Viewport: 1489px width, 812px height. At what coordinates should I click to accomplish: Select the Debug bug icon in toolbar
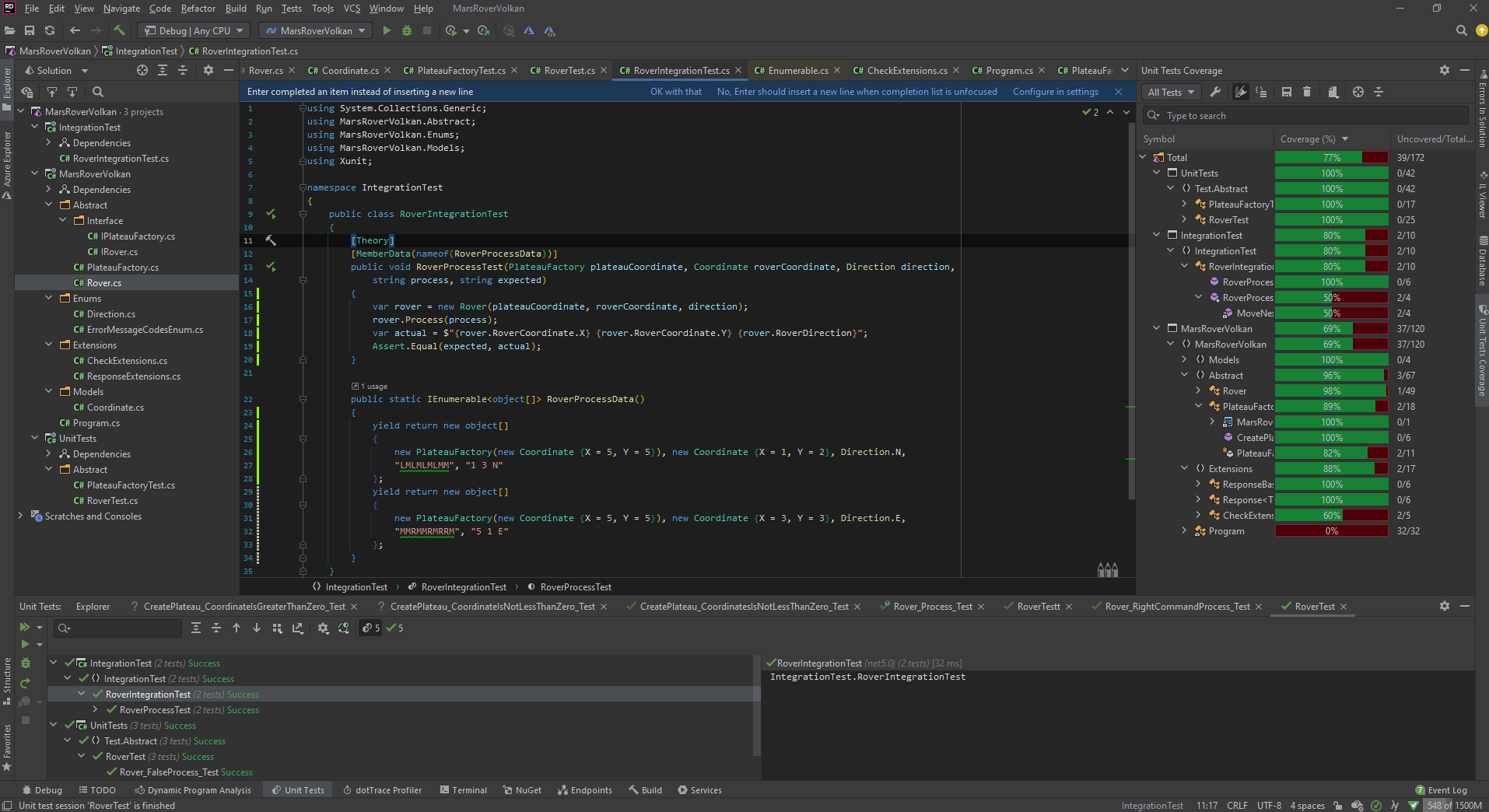407,30
